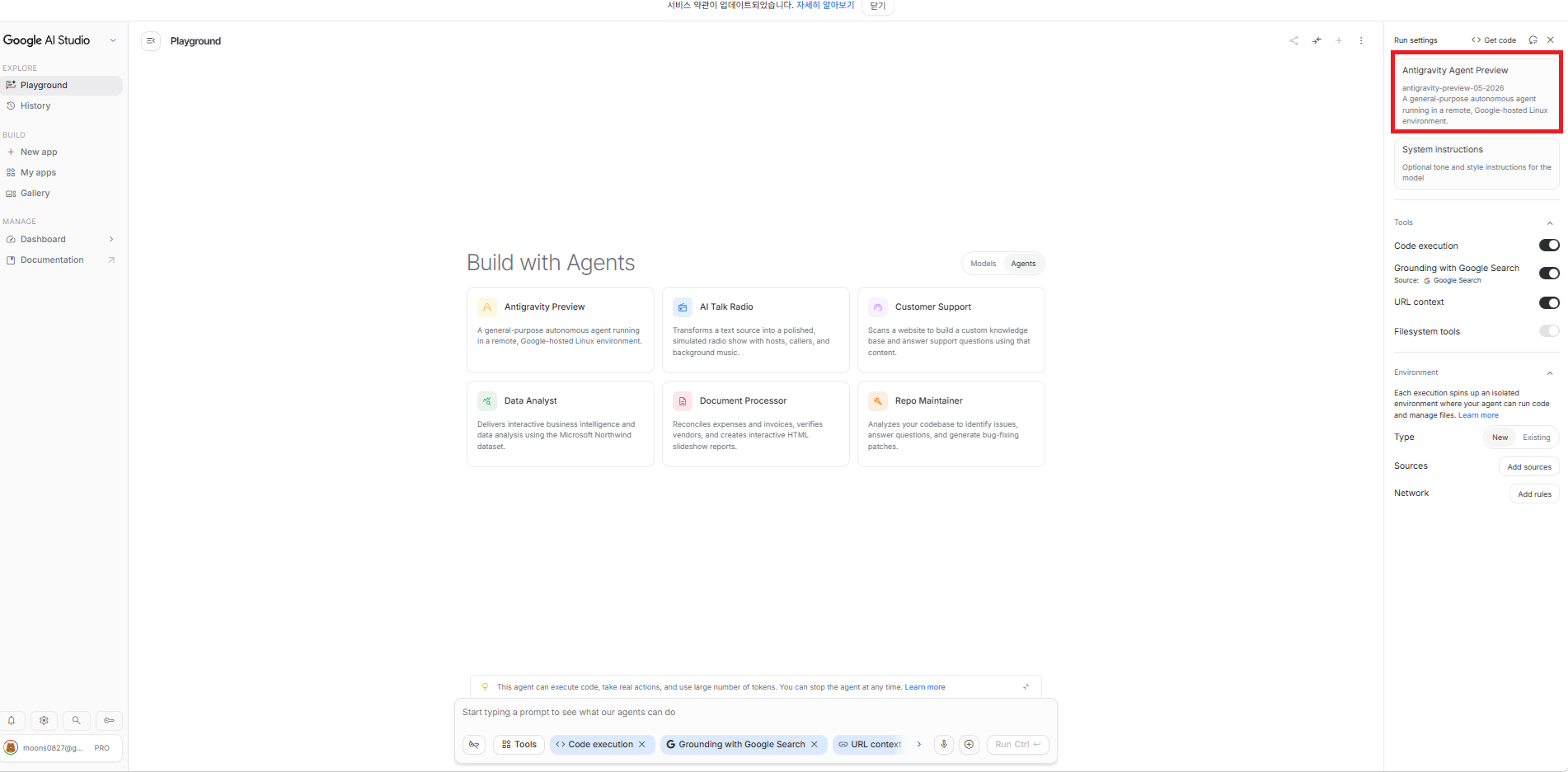Click the Customer Support card icon

click(878, 307)
